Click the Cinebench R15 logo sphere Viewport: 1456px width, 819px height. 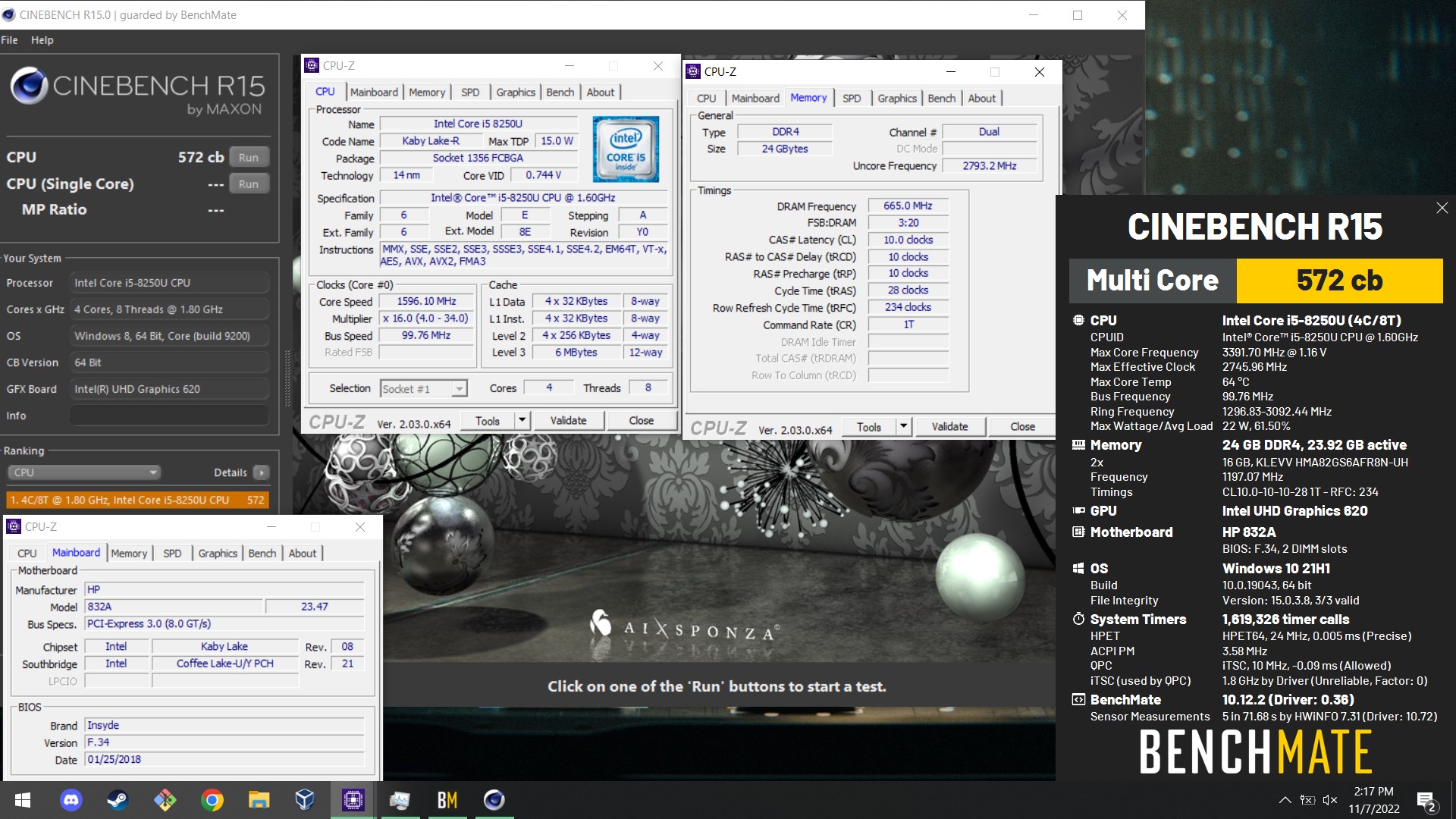[x=29, y=85]
